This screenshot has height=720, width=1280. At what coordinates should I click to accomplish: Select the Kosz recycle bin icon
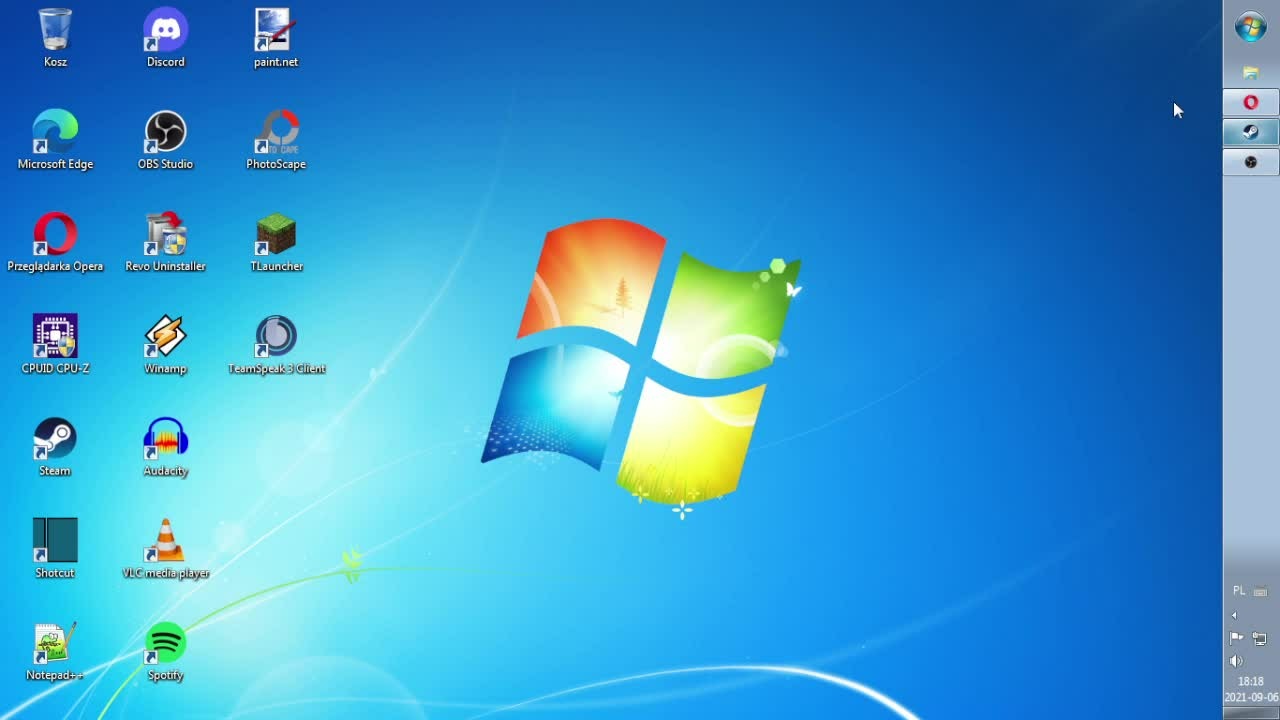(x=55, y=38)
